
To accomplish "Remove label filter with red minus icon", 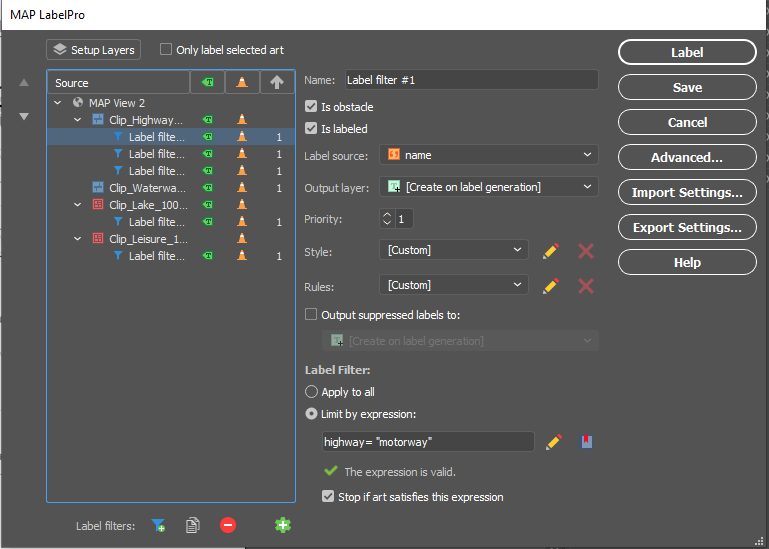I will tap(228, 525).
